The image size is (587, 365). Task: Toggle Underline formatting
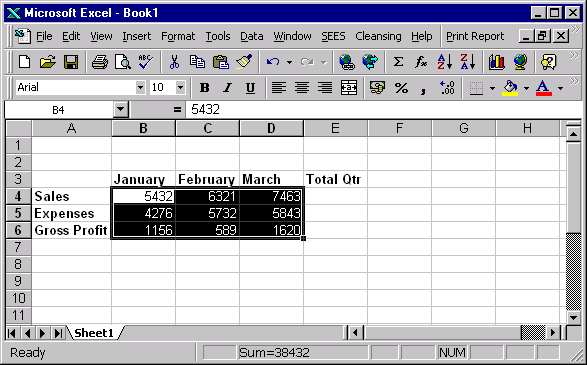pos(250,88)
